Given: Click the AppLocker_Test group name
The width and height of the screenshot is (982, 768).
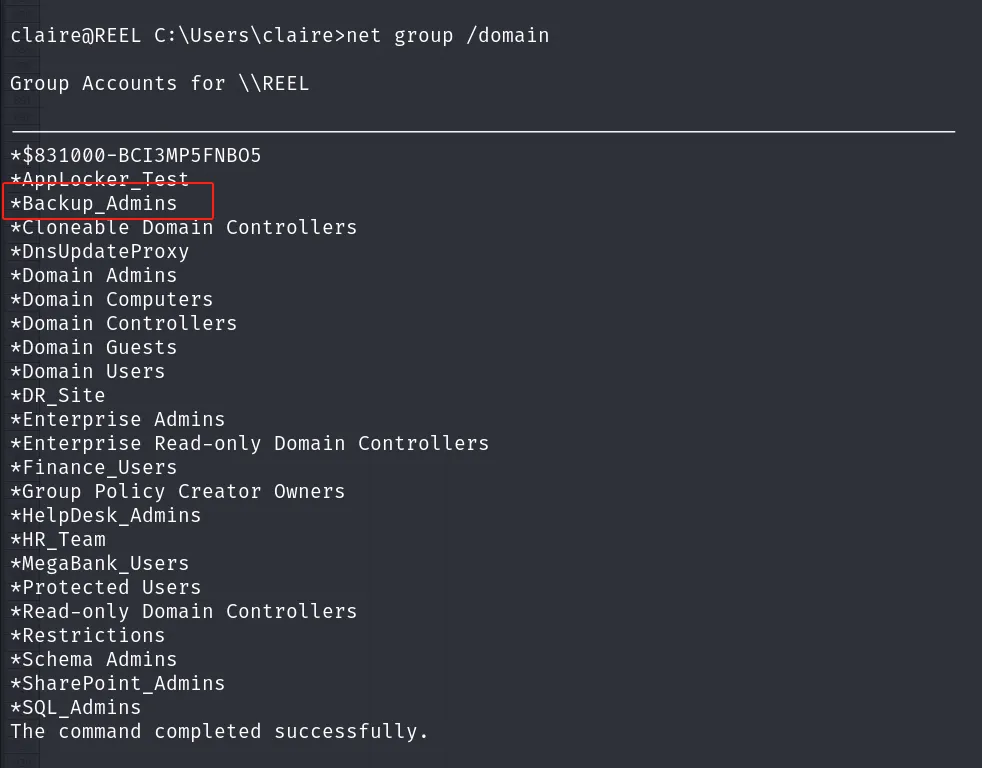Looking at the screenshot, I should (x=100, y=179).
